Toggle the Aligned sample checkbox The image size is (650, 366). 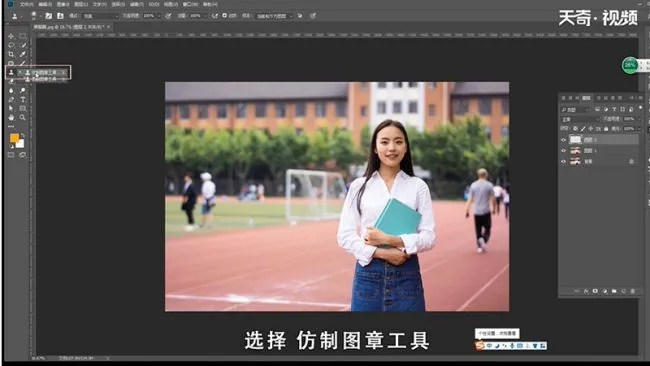[224, 16]
